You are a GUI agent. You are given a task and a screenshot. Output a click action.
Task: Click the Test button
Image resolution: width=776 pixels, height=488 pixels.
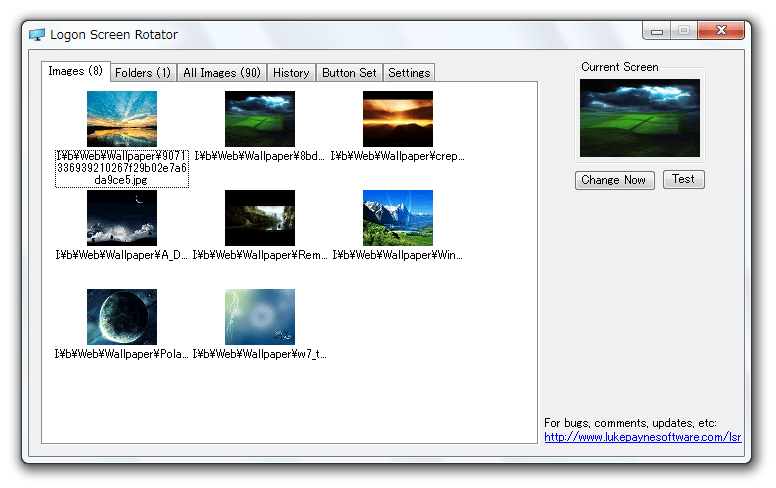(683, 179)
